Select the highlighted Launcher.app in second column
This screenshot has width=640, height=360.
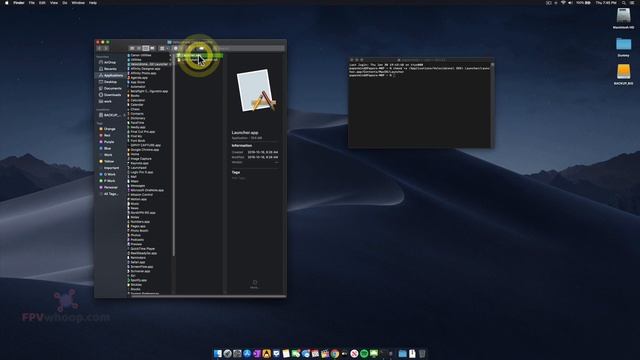[x=200, y=55]
